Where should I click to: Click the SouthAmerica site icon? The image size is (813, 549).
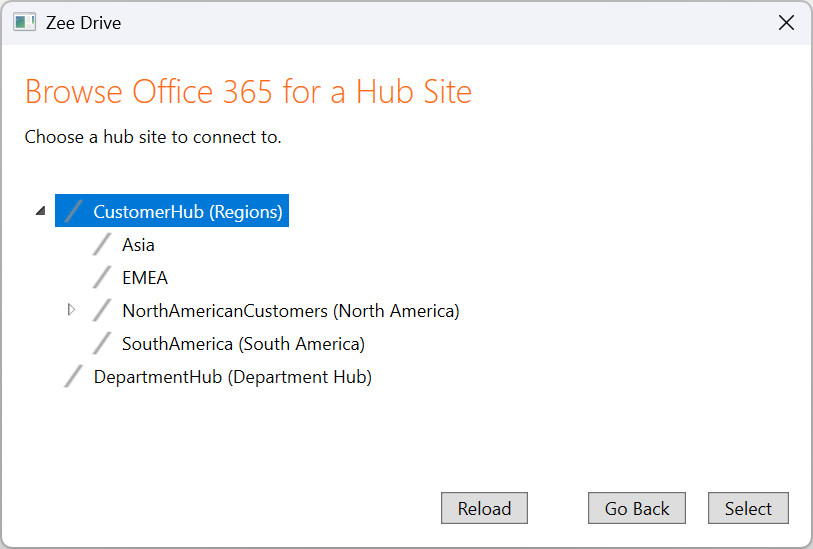click(x=102, y=344)
